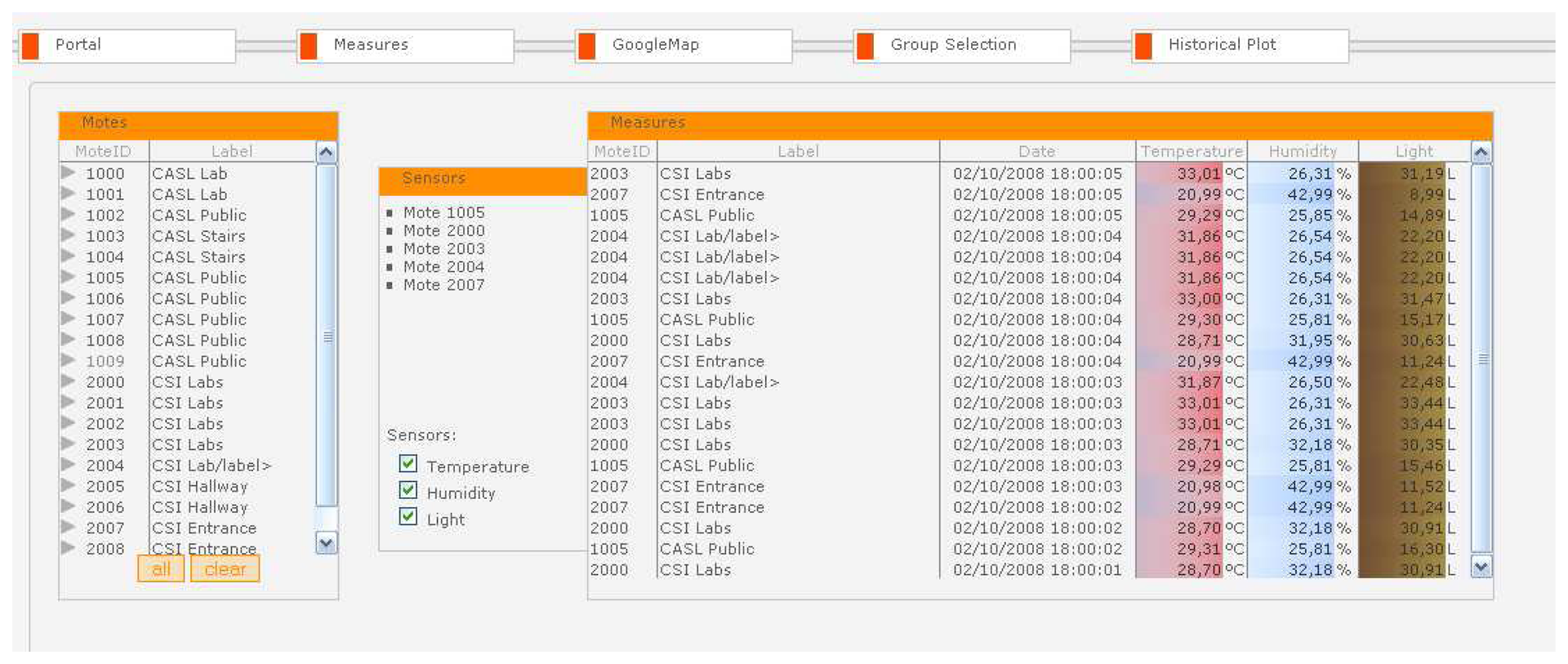Sort Measures by Date column header
The width and height of the screenshot is (1568, 664).
click(1037, 151)
